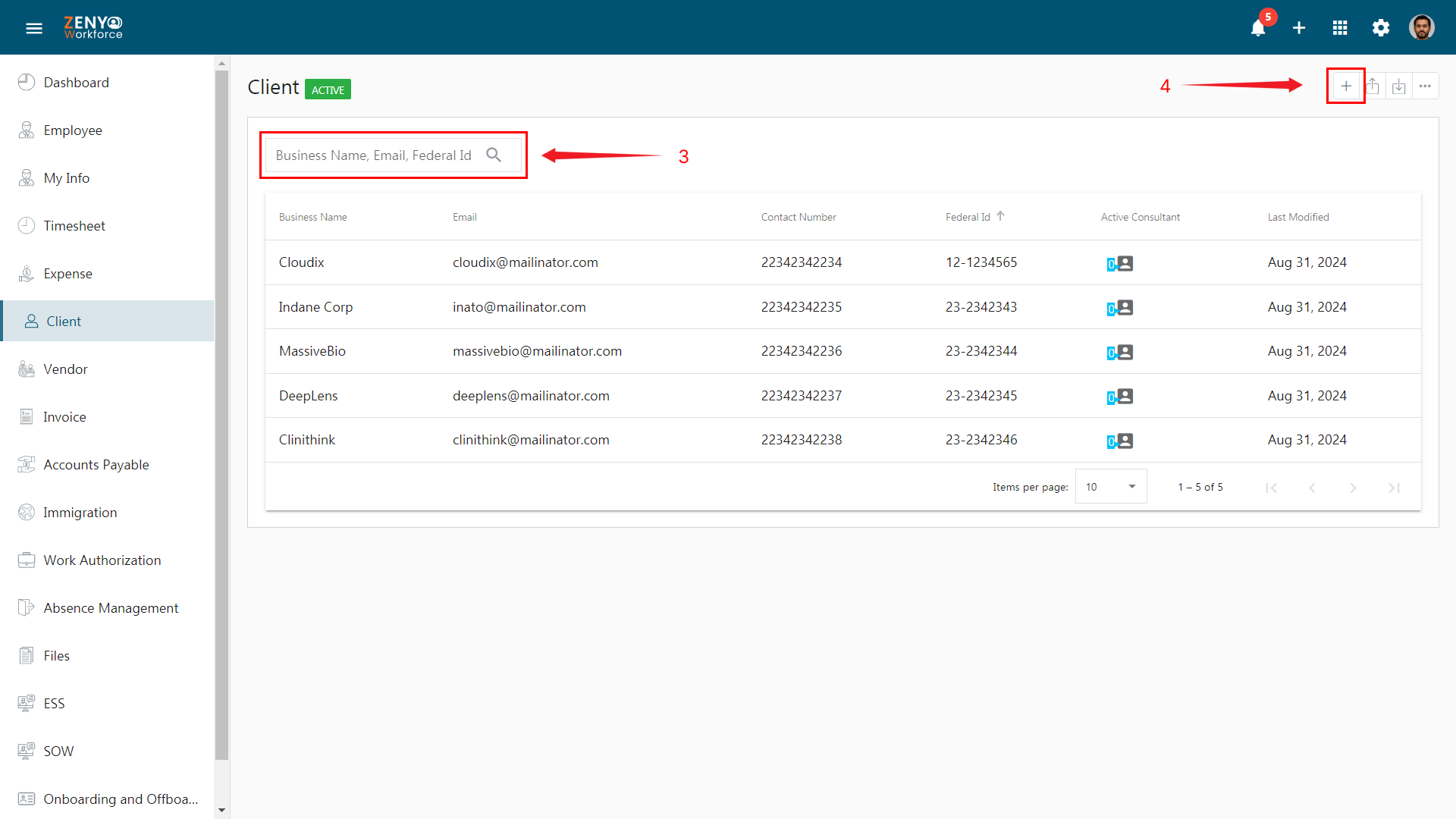Image resolution: width=1456 pixels, height=819 pixels.
Task: Click sidebar scrollbar down arrow
Action: 221,811
